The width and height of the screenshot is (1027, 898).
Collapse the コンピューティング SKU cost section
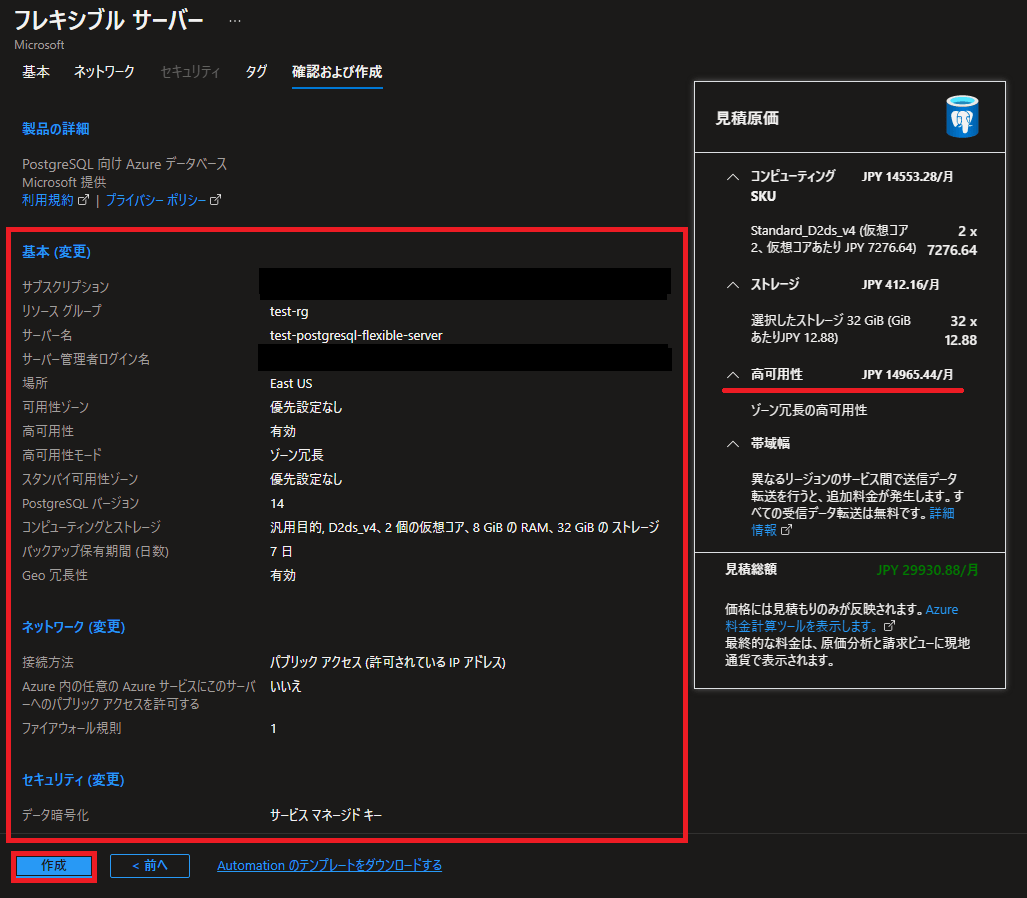click(x=733, y=177)
